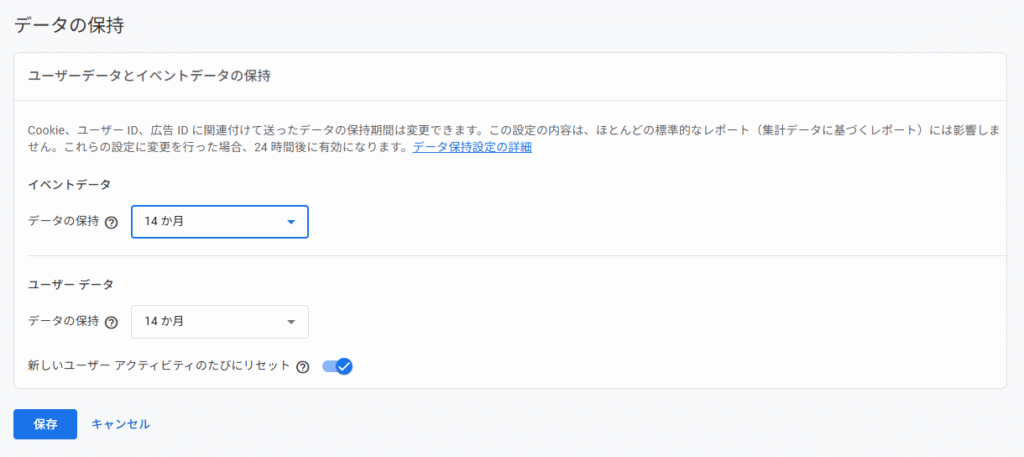
Task: Click the データの保持 page heading
Action: click(x=69, y=25)
